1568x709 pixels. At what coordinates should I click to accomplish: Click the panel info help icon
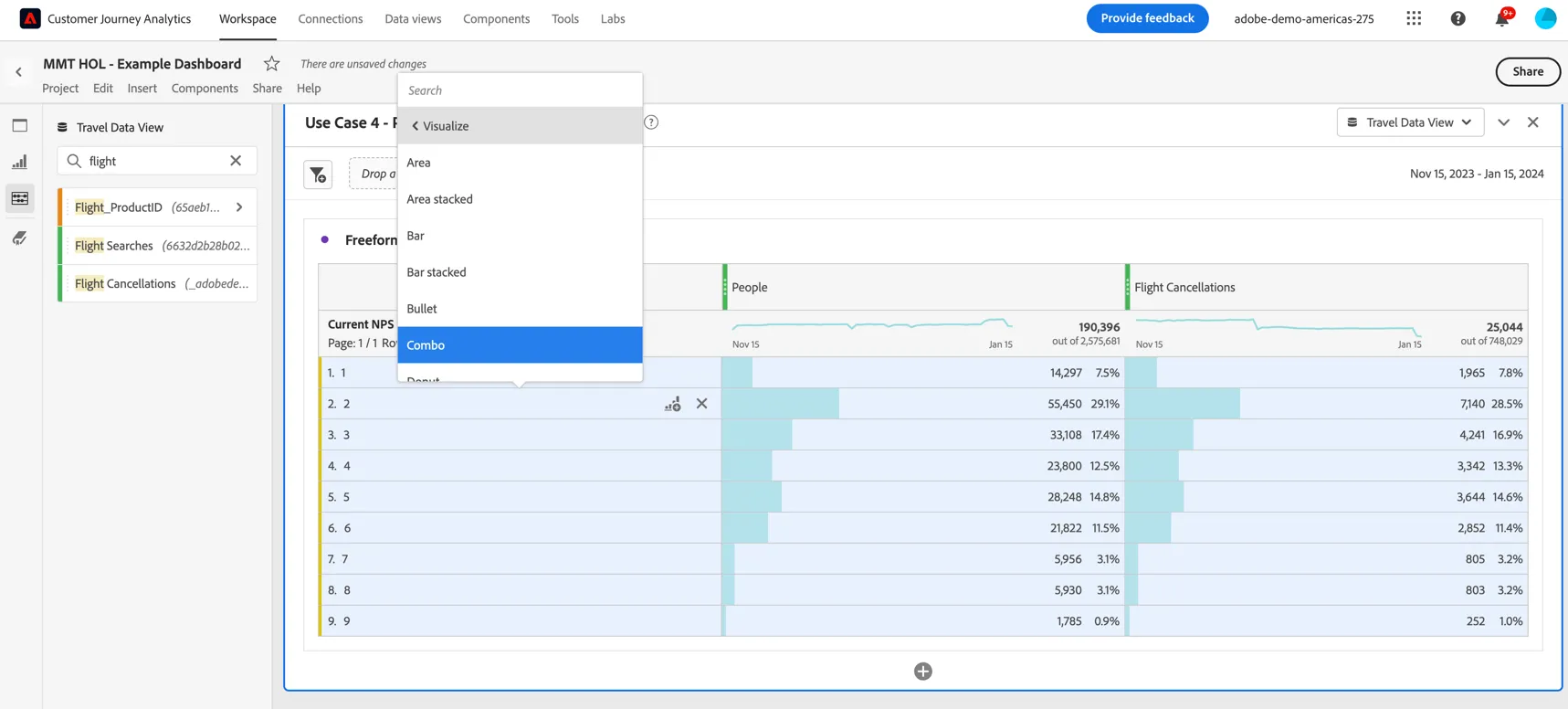[651, 122]
